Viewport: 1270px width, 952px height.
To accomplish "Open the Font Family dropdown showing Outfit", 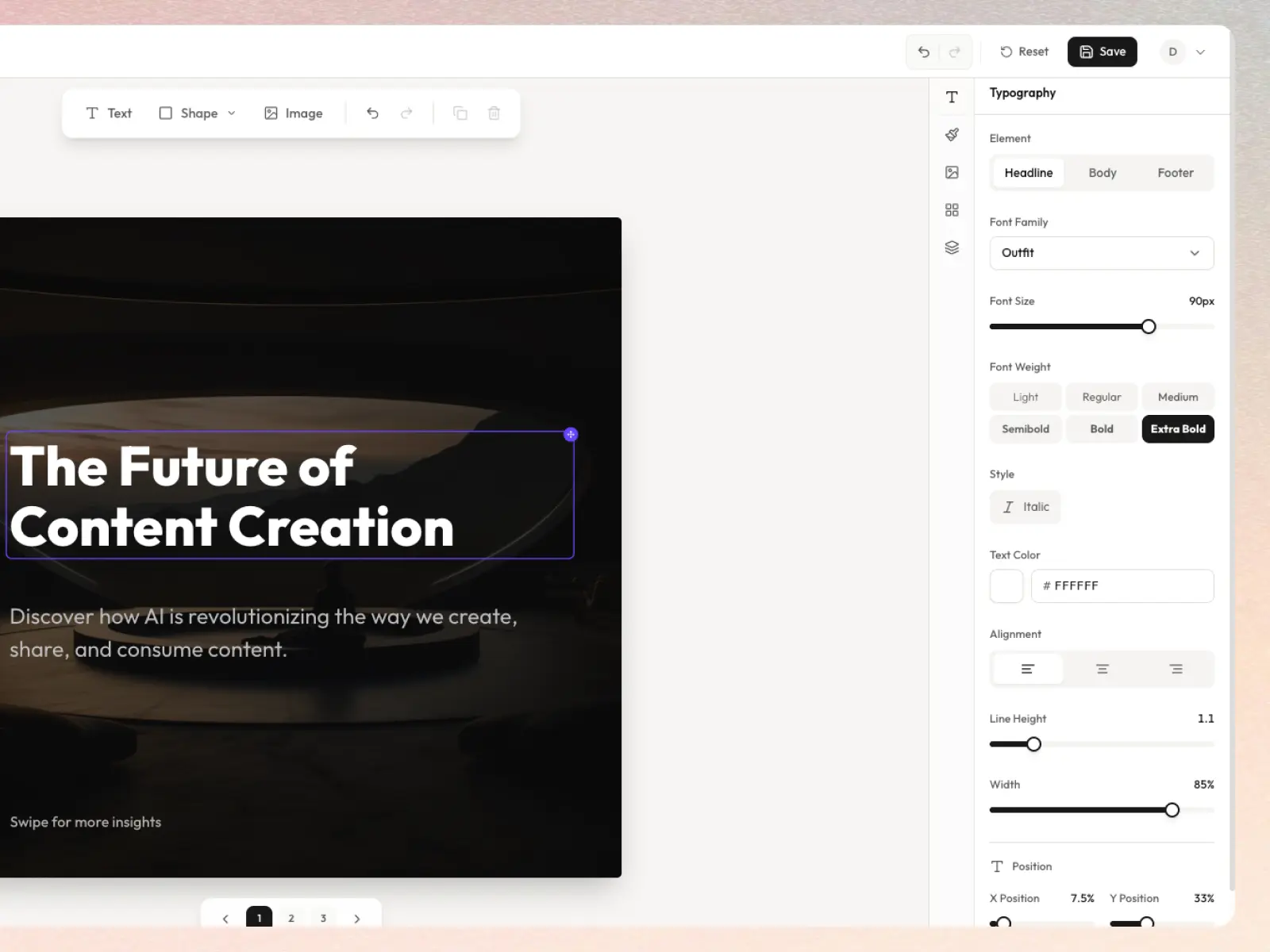I will pyautogui.click(x=1101, y=253).
